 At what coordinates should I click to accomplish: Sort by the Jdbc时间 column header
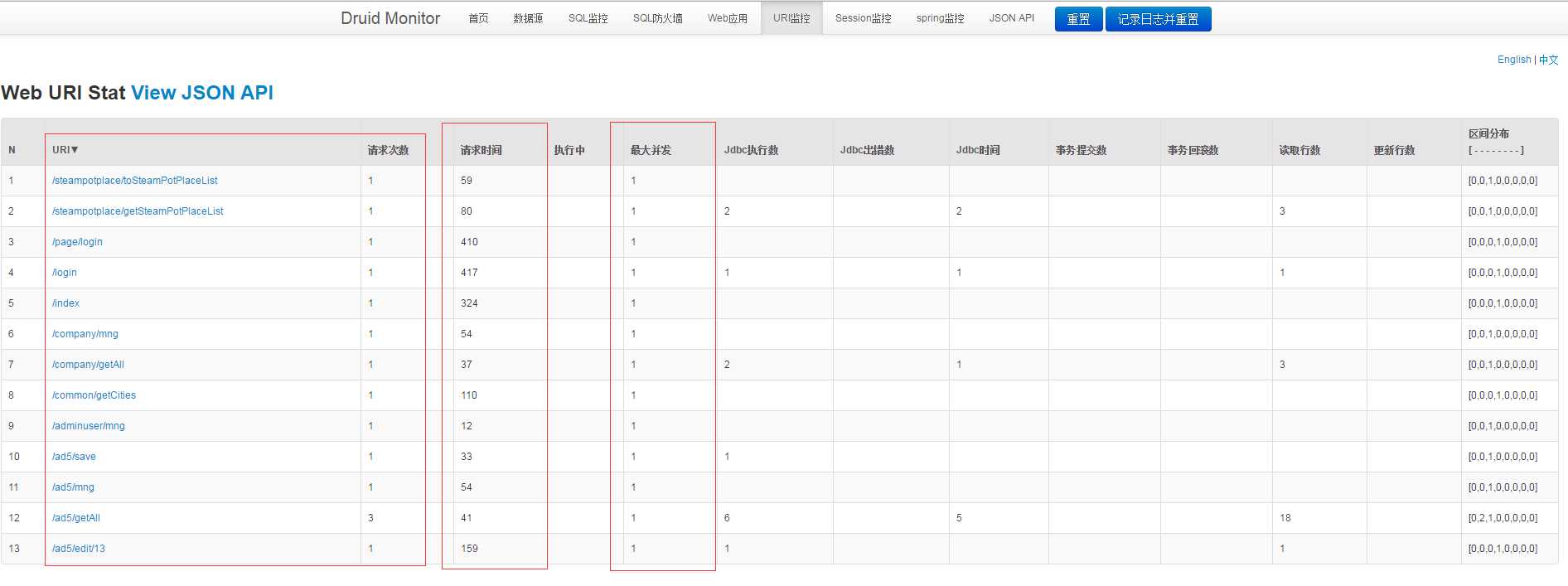(978, 150)
